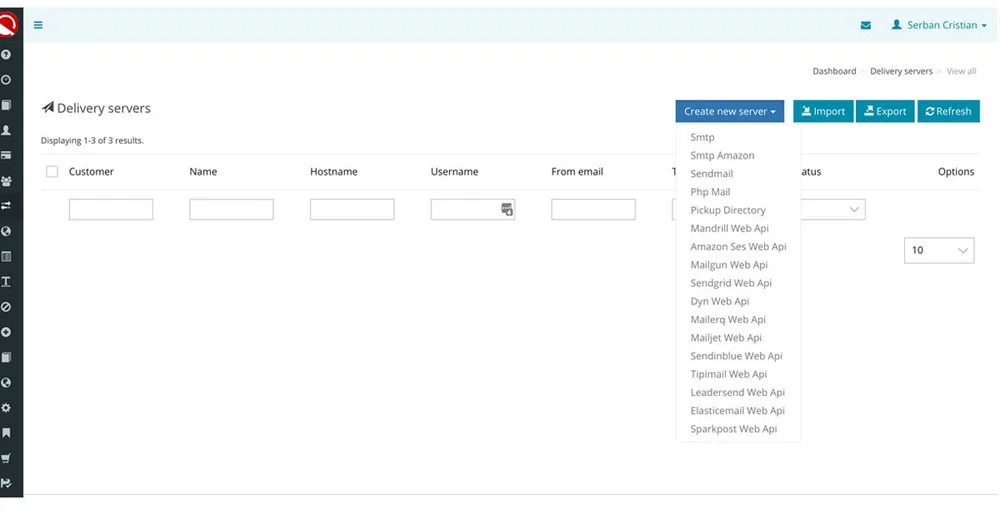This screenshot has height=520, width=1000.
Task: Open the Serban Cristian user menu
Action: 939,25
